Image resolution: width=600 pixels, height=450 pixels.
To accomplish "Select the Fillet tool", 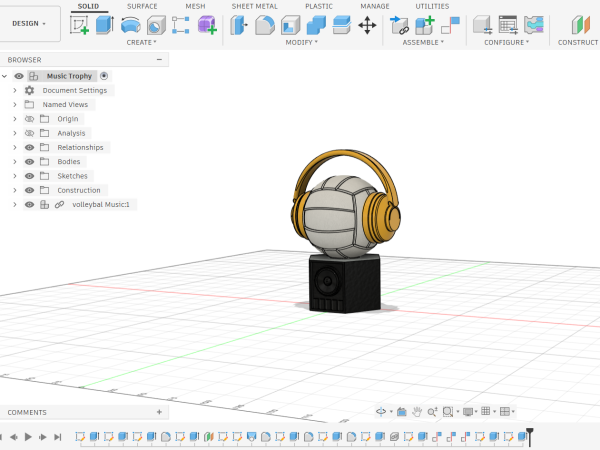I will tap(265, 25).
